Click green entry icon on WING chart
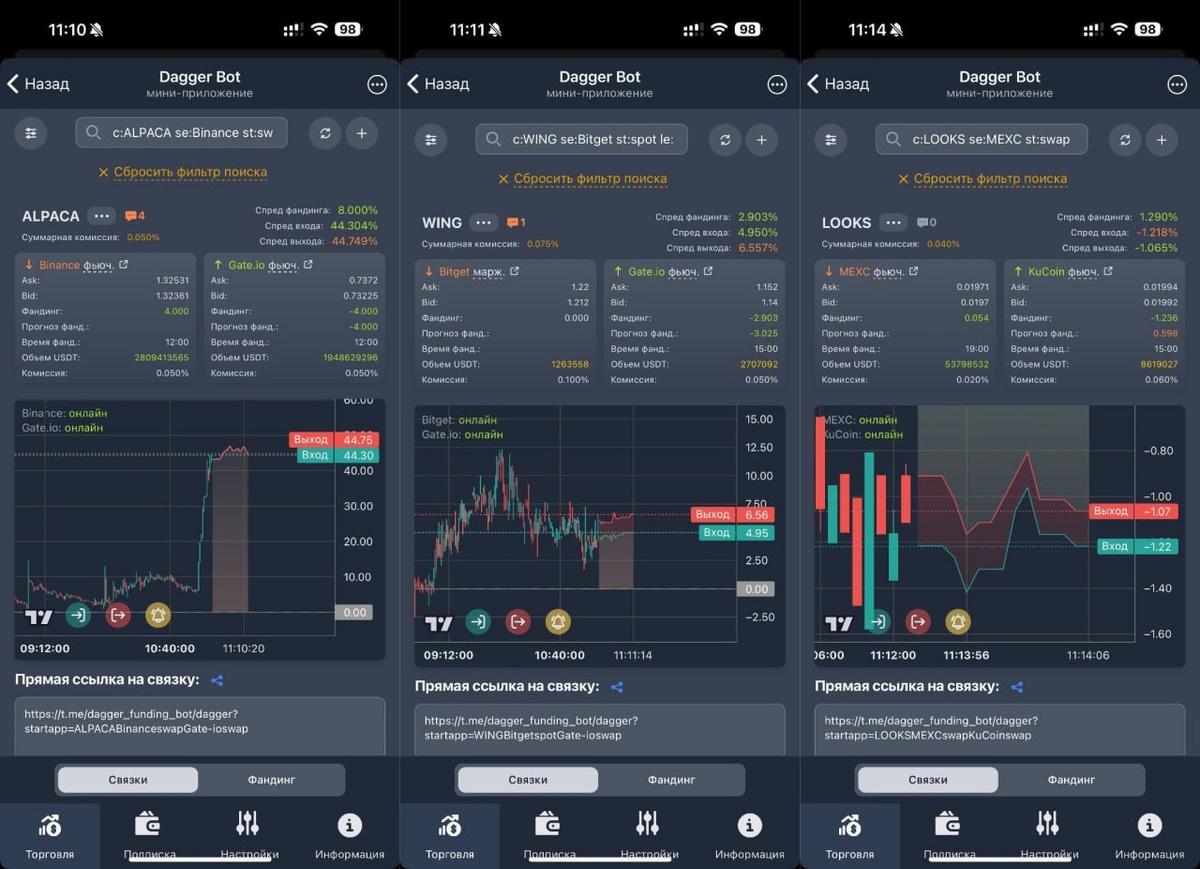Viewport: 1200px width, 869px height. 478,622
